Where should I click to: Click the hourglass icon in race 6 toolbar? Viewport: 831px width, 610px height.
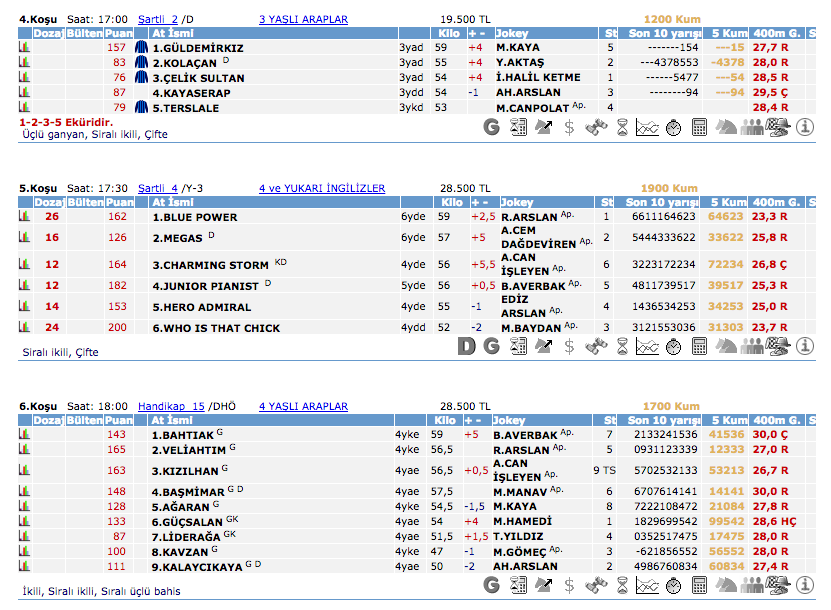click(622, 584)
